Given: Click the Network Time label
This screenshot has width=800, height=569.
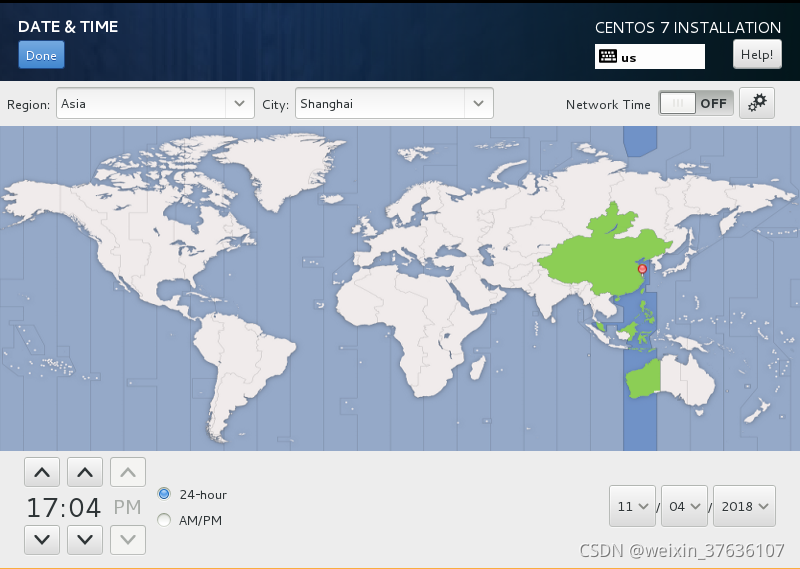Looking at the screenshot, I should click(x=608, y=105).
